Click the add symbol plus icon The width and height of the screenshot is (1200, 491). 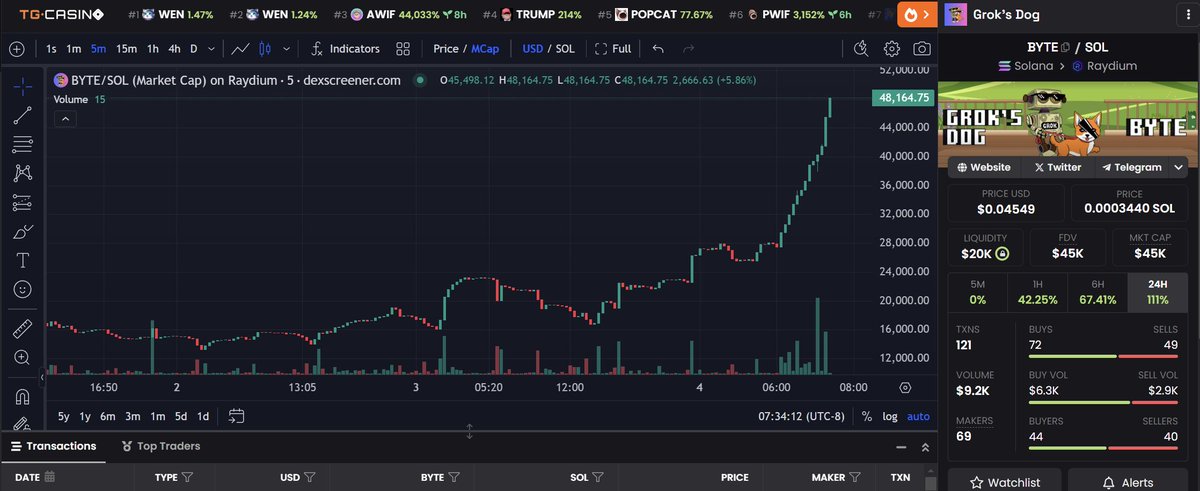pos(16,48)
